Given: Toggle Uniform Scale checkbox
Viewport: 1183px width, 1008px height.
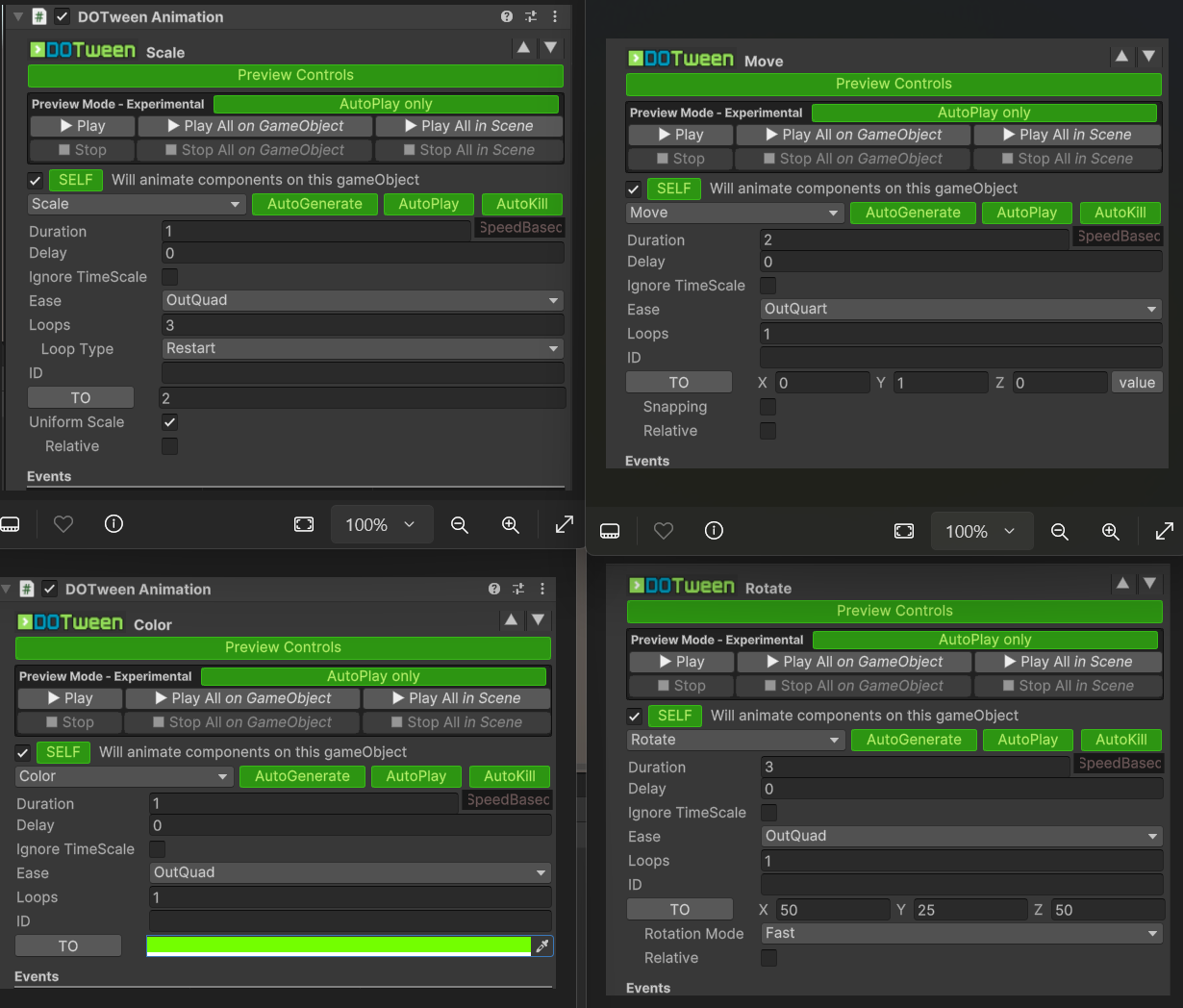Looking at the screenshot, I should pos(169,422).
